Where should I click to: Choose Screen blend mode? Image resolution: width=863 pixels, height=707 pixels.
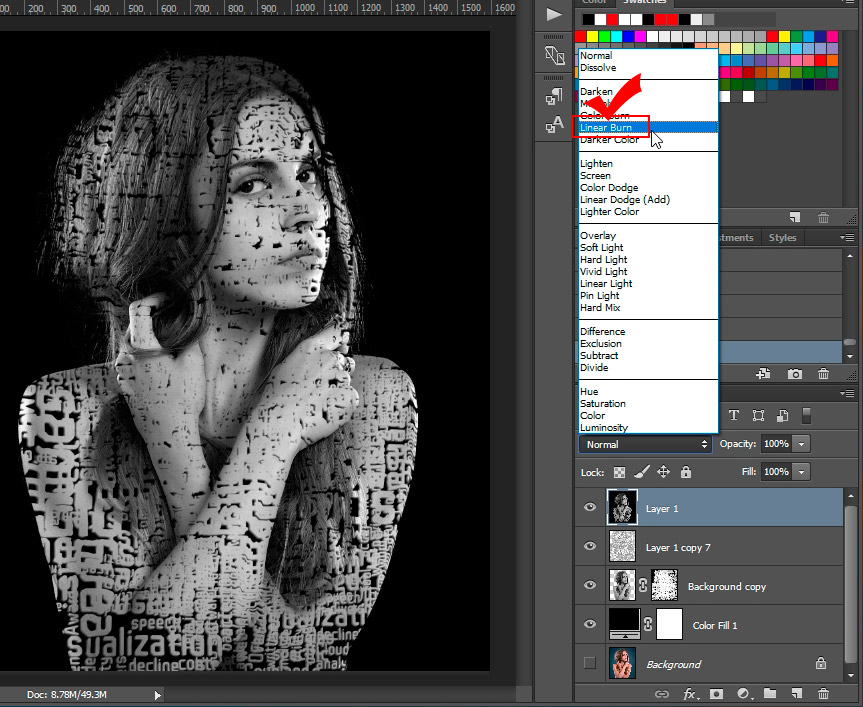(648, 176)
